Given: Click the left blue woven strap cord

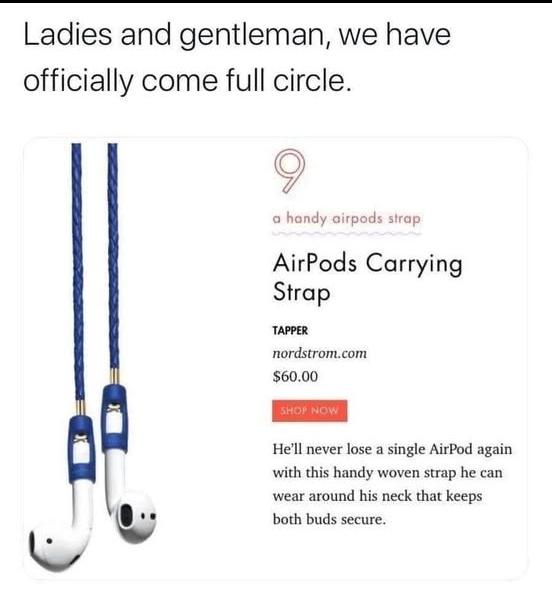Looking at the screenshot, I should 78,271.
